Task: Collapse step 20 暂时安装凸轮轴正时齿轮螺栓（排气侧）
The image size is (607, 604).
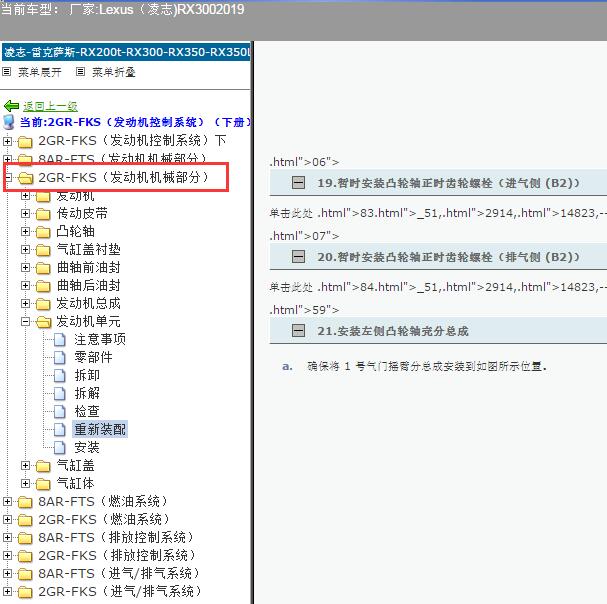Action: tap(298, 257)
